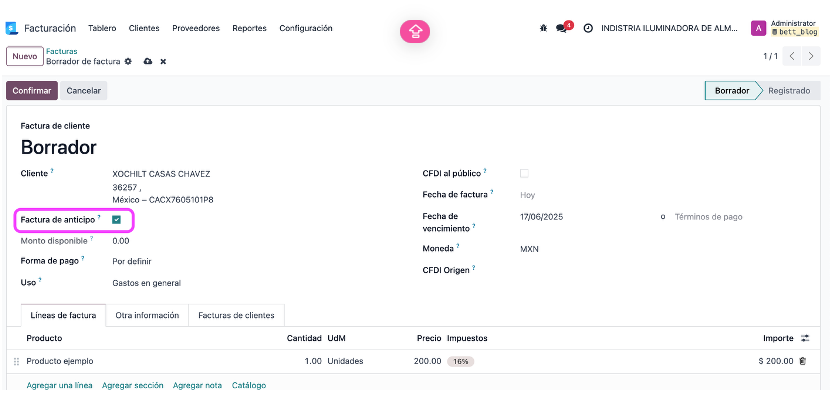The height and width of the screenshot is (394, 831).
Task: Click the Confirmar button
Action: [x=32, y=91]
